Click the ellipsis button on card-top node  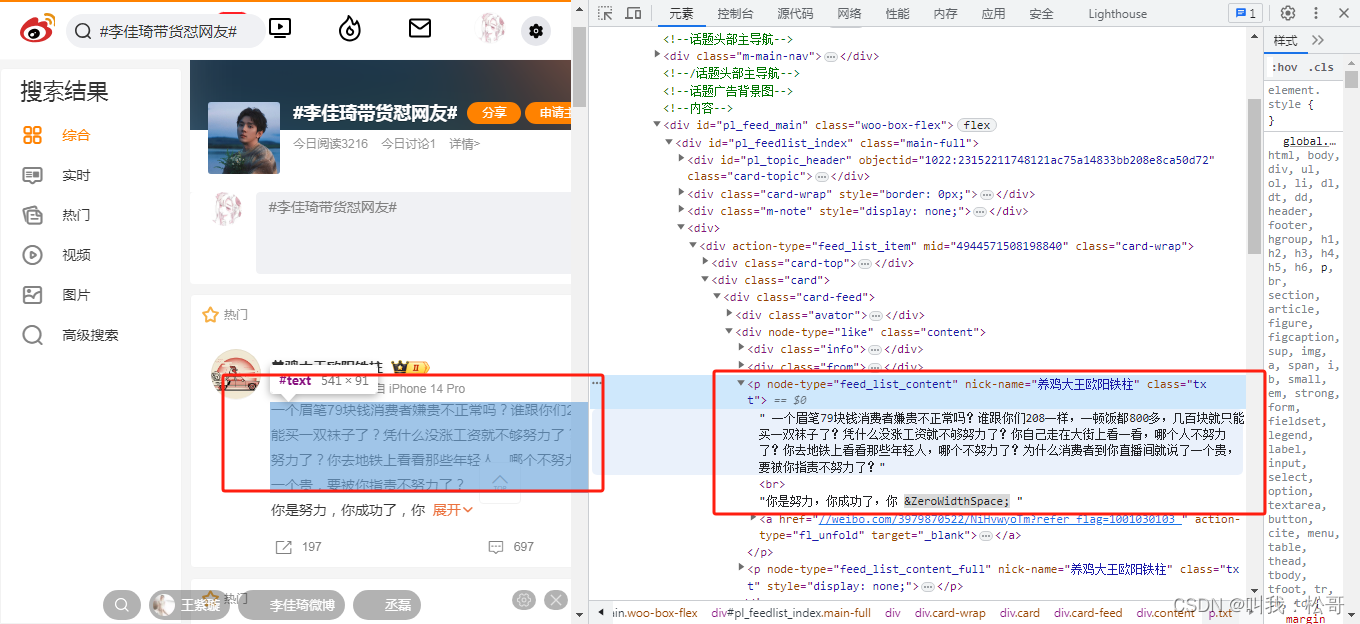point(864,263)
